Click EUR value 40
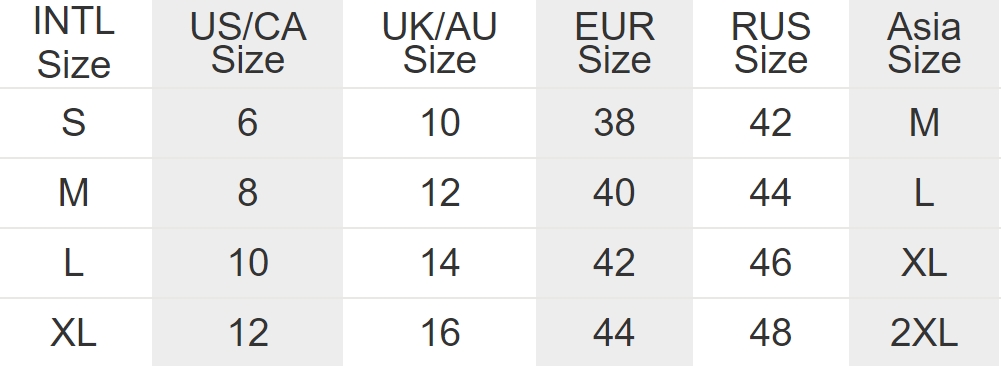1001x366 pixels. pyautogui.click(x=614, y=193)
